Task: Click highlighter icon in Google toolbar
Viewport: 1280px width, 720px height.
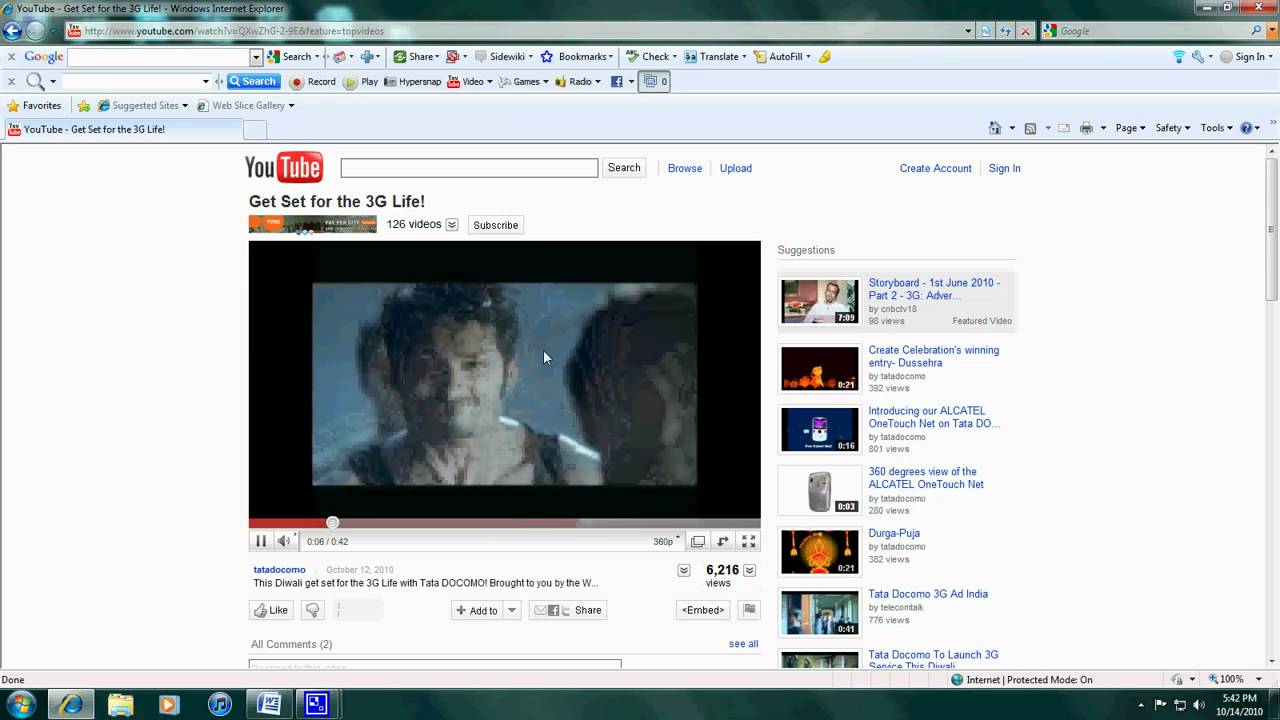Action: coord(825,57)
